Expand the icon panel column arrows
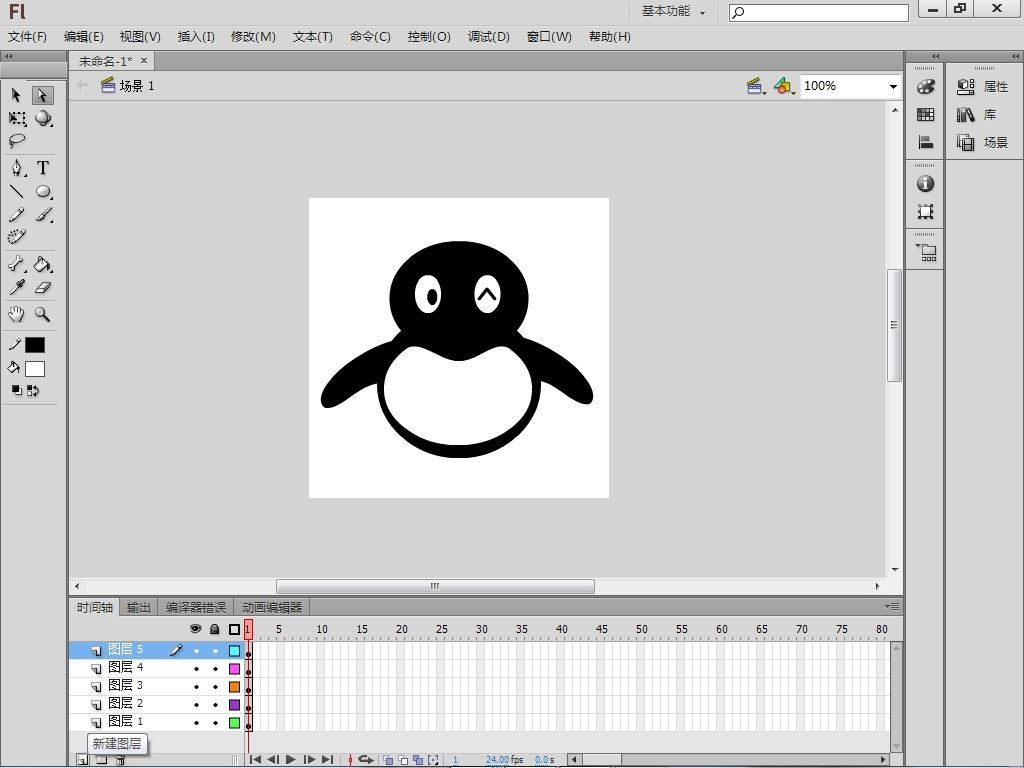 click(935, 57)
